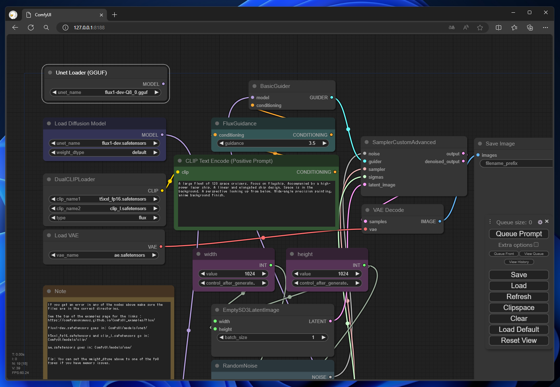Open the weight_dtype default selector
This screenshot has height=387, width=560.
point(104,152)
